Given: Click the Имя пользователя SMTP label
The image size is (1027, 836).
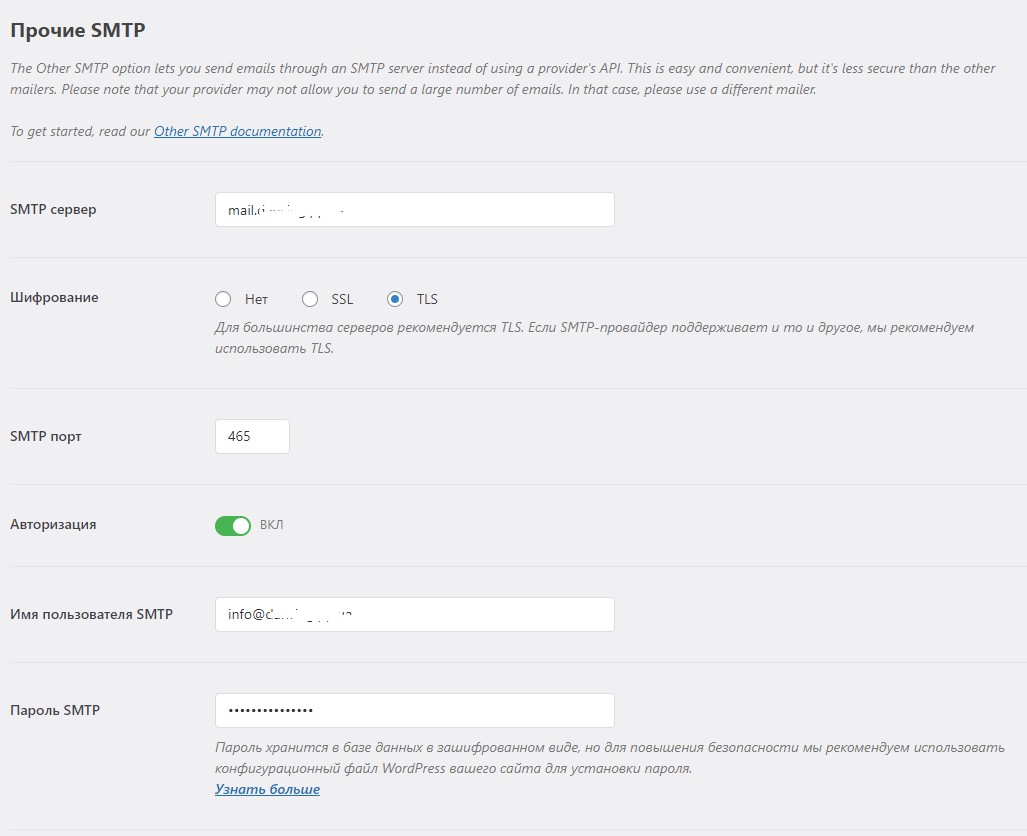Looking at the screenshot, I should [x=91, y=614].
